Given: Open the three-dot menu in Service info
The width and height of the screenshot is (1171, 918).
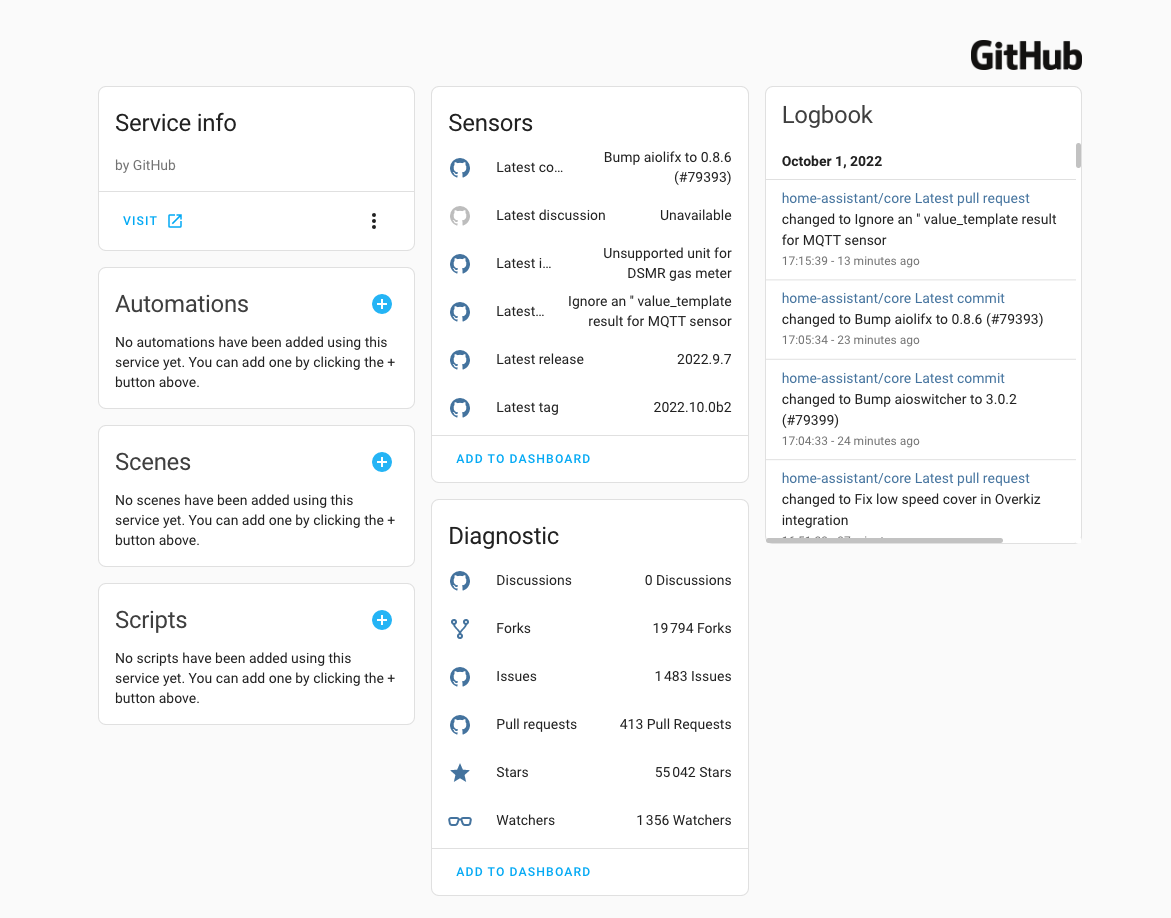Looking at the screenshot, I should pyautogui.click(x=374, y=221).
